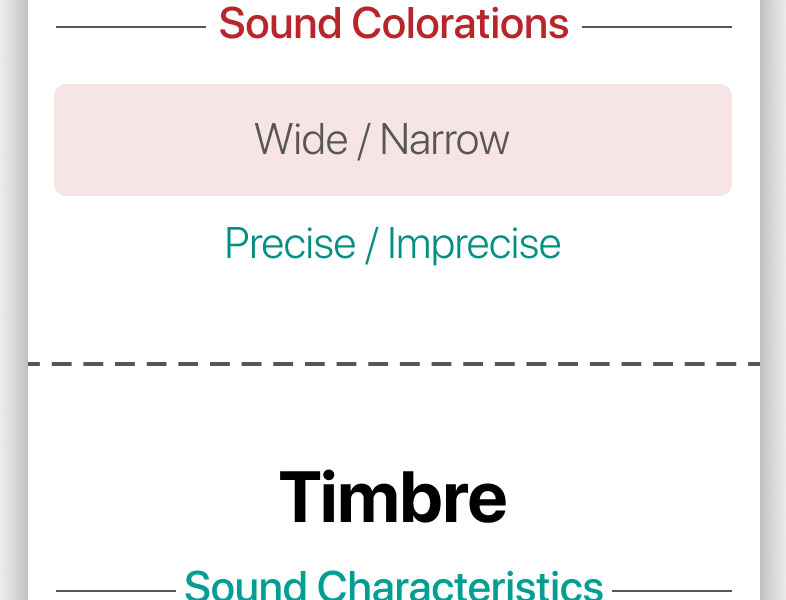The width and height of the screenshot is (786, 600).
Task: Click the teal Sound Characteristics heading
Action: [x=394, y=585]
